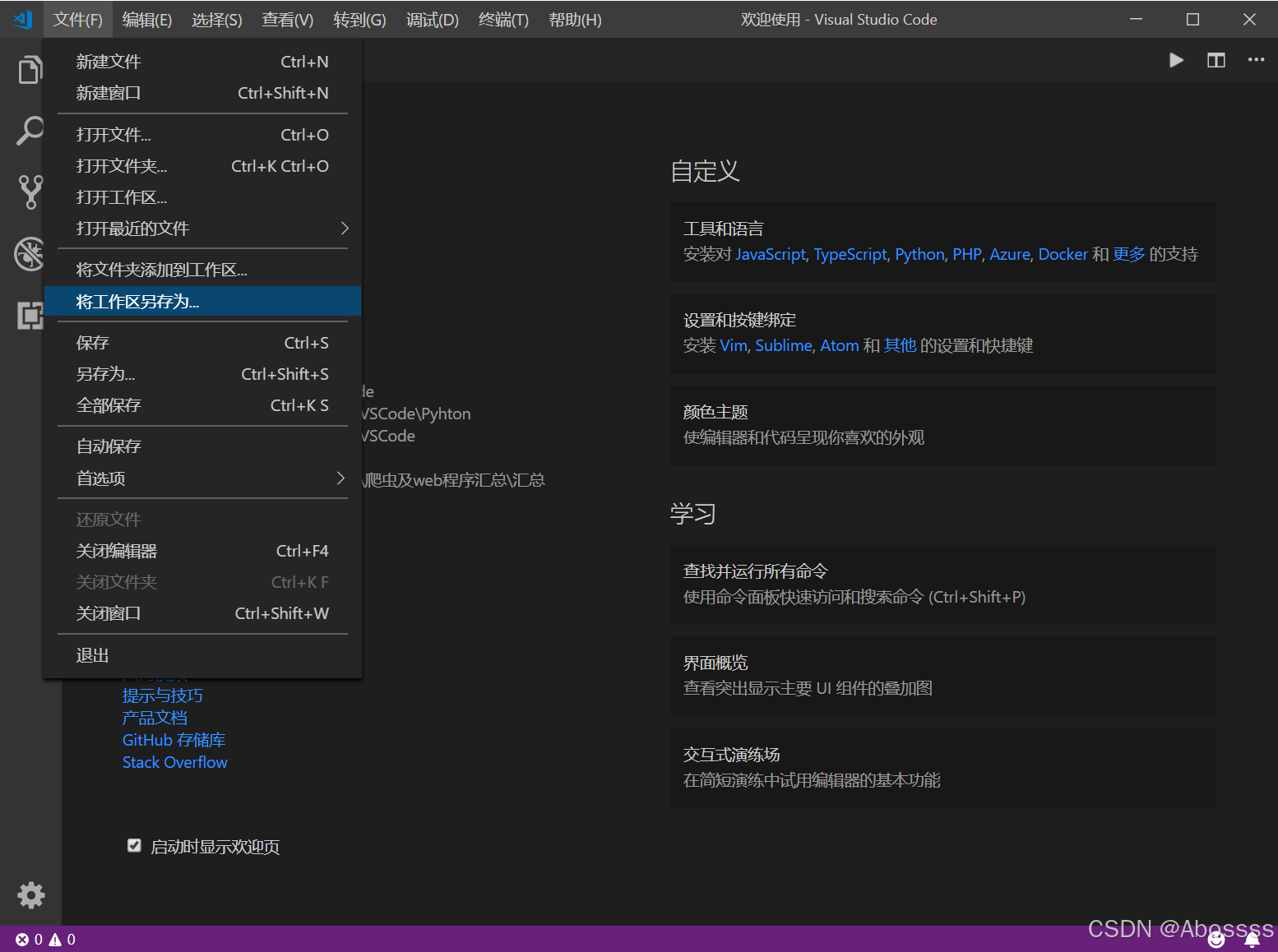Open the 提示与技巧 link
The width and height of the screenshot is (1278, 952).
[163, 696]
